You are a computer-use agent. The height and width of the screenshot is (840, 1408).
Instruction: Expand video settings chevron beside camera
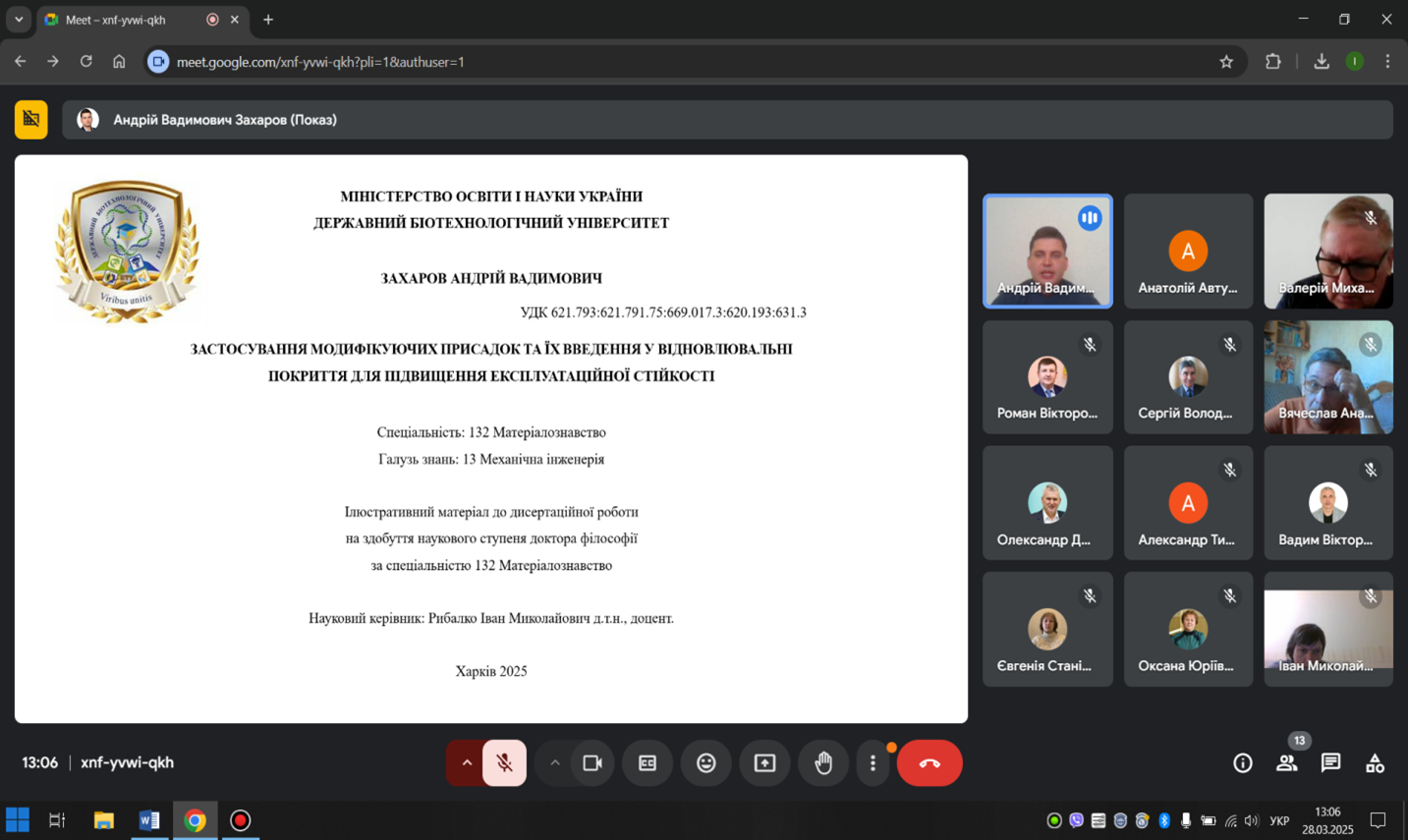click(555, 763)
